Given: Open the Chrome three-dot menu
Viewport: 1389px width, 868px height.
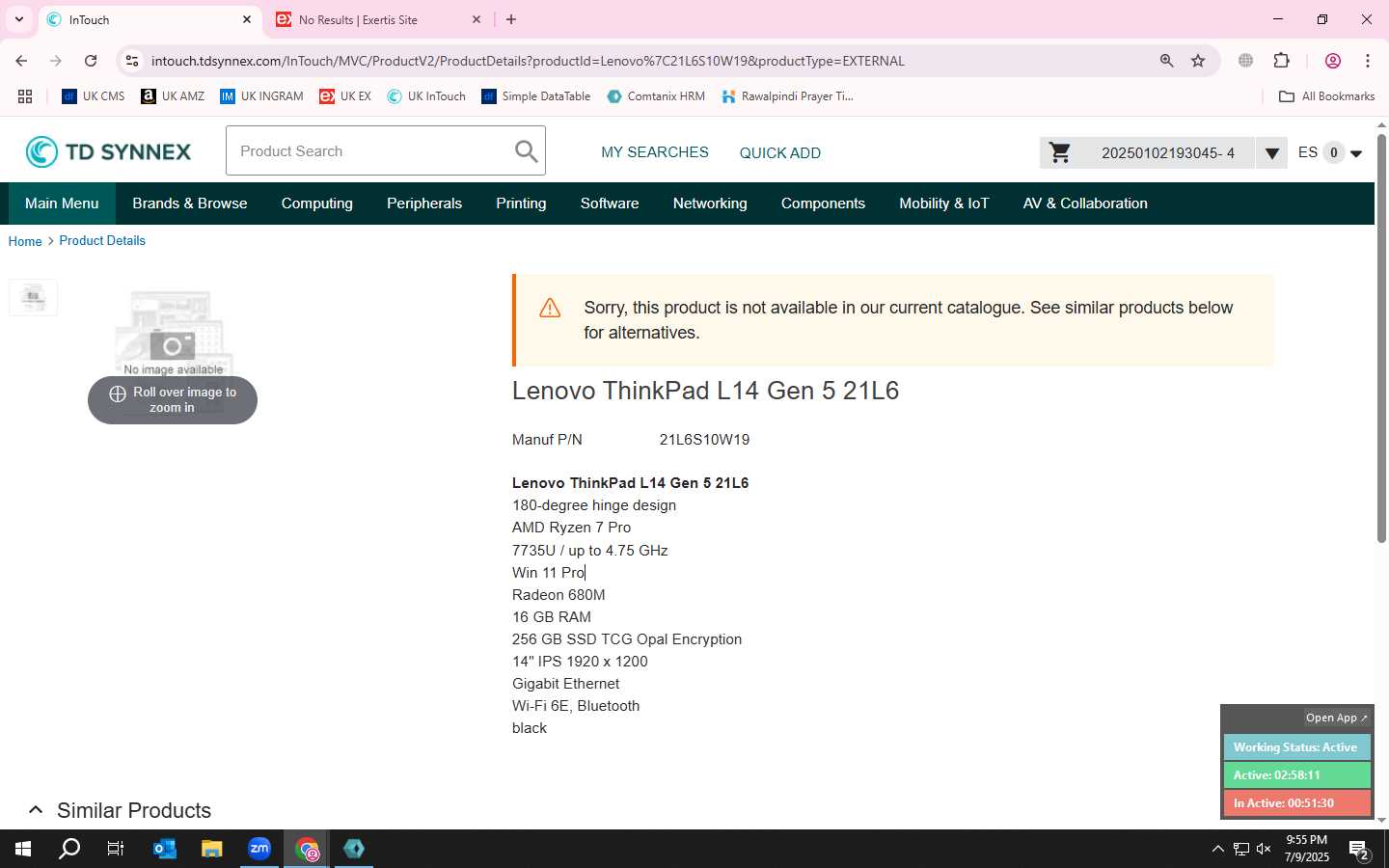Looking at the screenshot, I should 1368,61.
